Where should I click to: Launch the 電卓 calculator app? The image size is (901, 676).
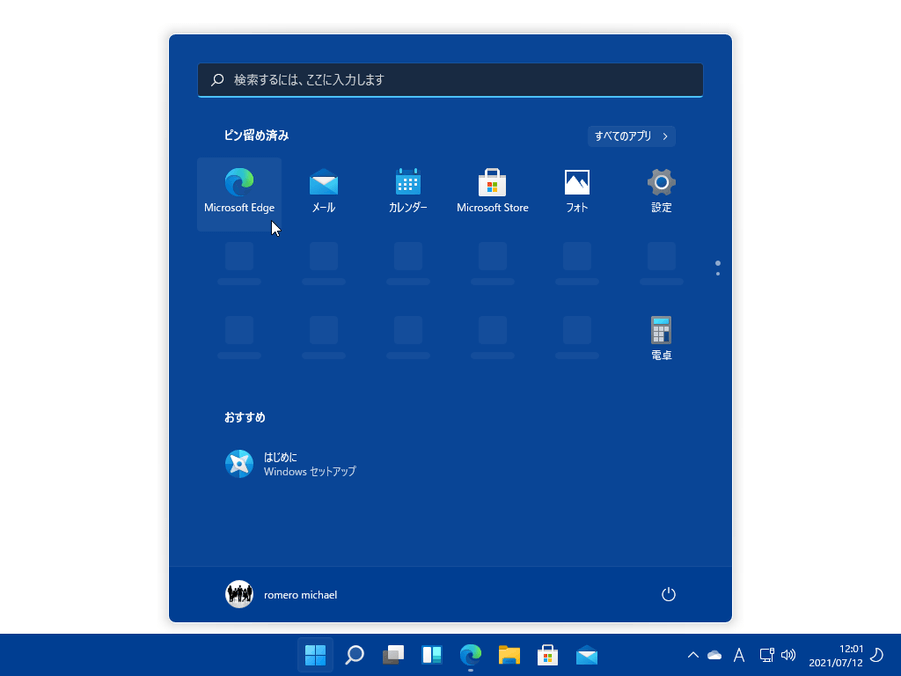pos(661,339)
